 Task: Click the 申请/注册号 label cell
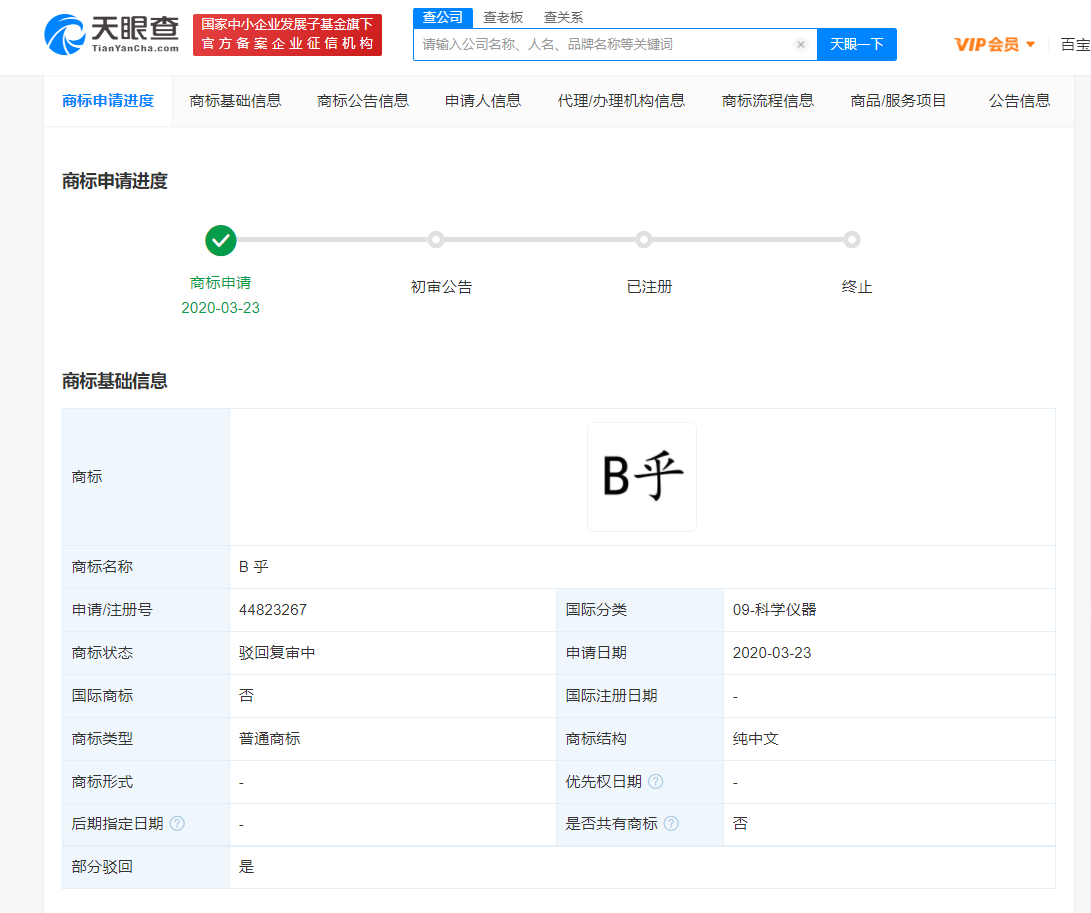click(146, 610)
